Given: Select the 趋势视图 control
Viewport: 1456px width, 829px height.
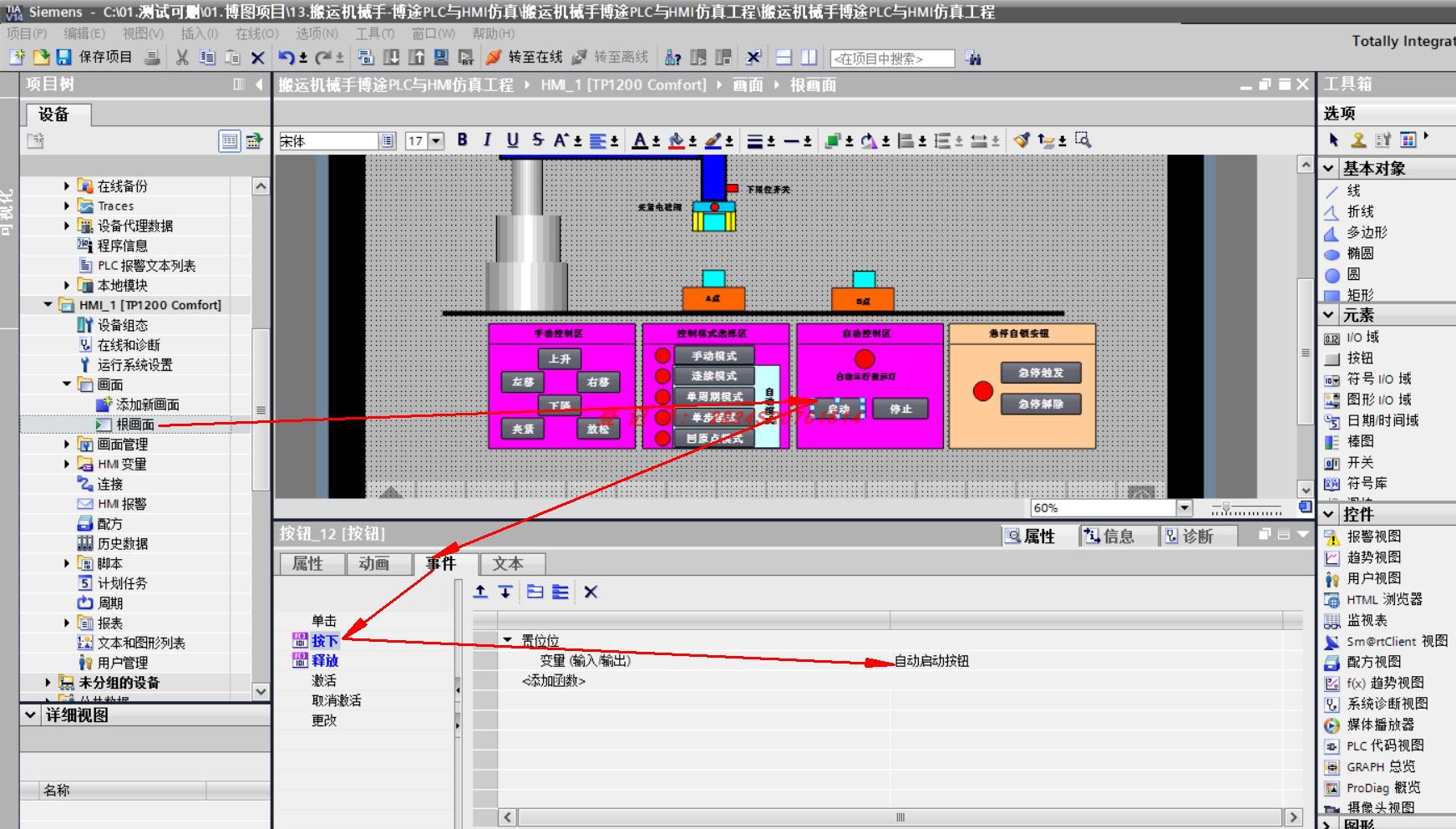Looking at the screenshot, I should pyautogui.click(x=1374, y=557).
